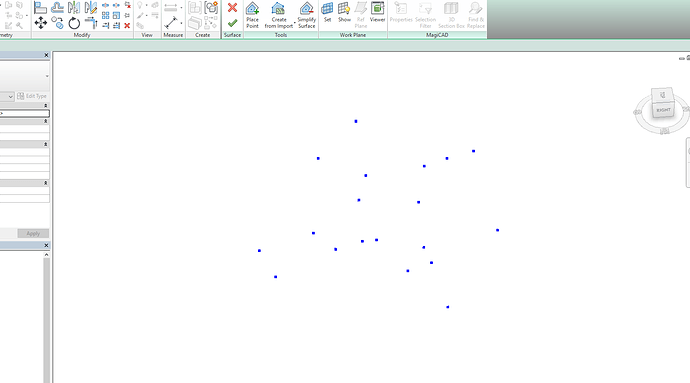
Task: Collapse the first properties group
Action: 45,106
